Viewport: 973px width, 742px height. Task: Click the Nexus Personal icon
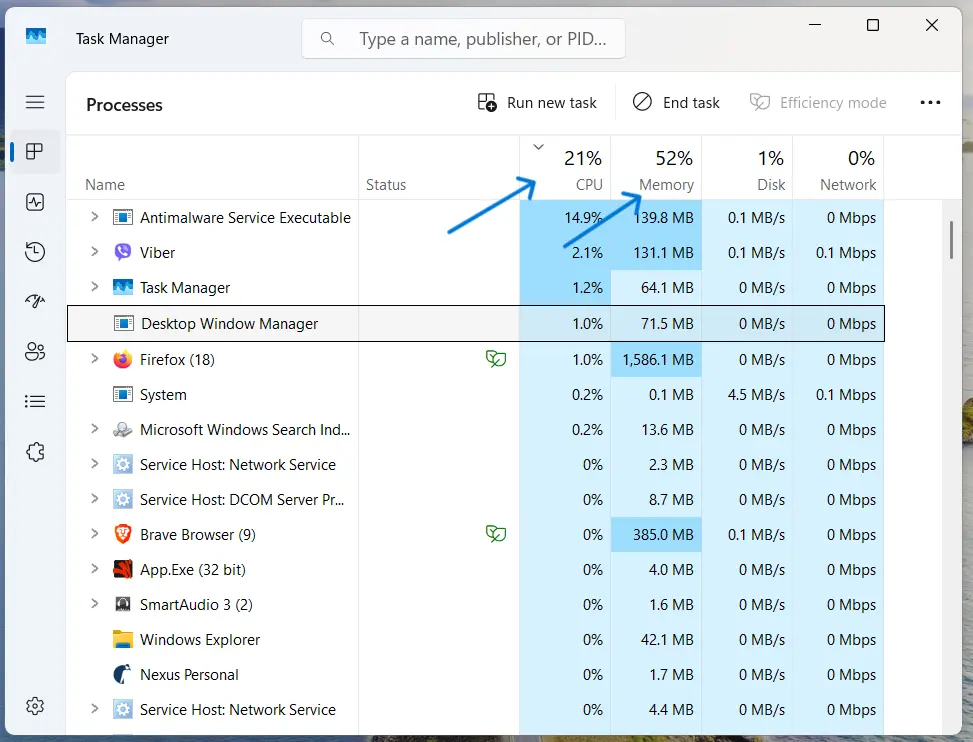(x=123, y=674)
